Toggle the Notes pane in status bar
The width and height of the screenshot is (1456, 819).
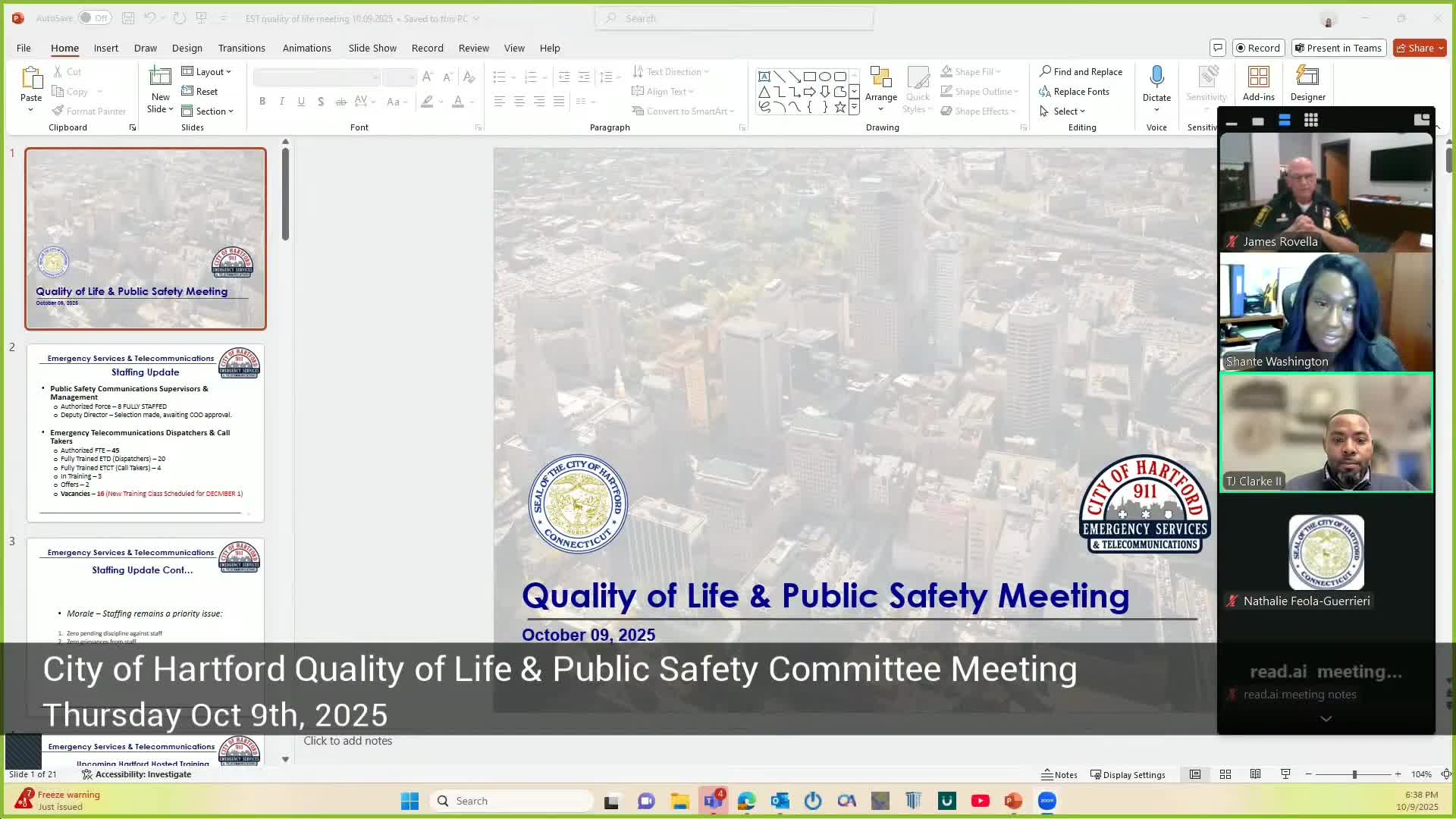(x=1059, y=774)
